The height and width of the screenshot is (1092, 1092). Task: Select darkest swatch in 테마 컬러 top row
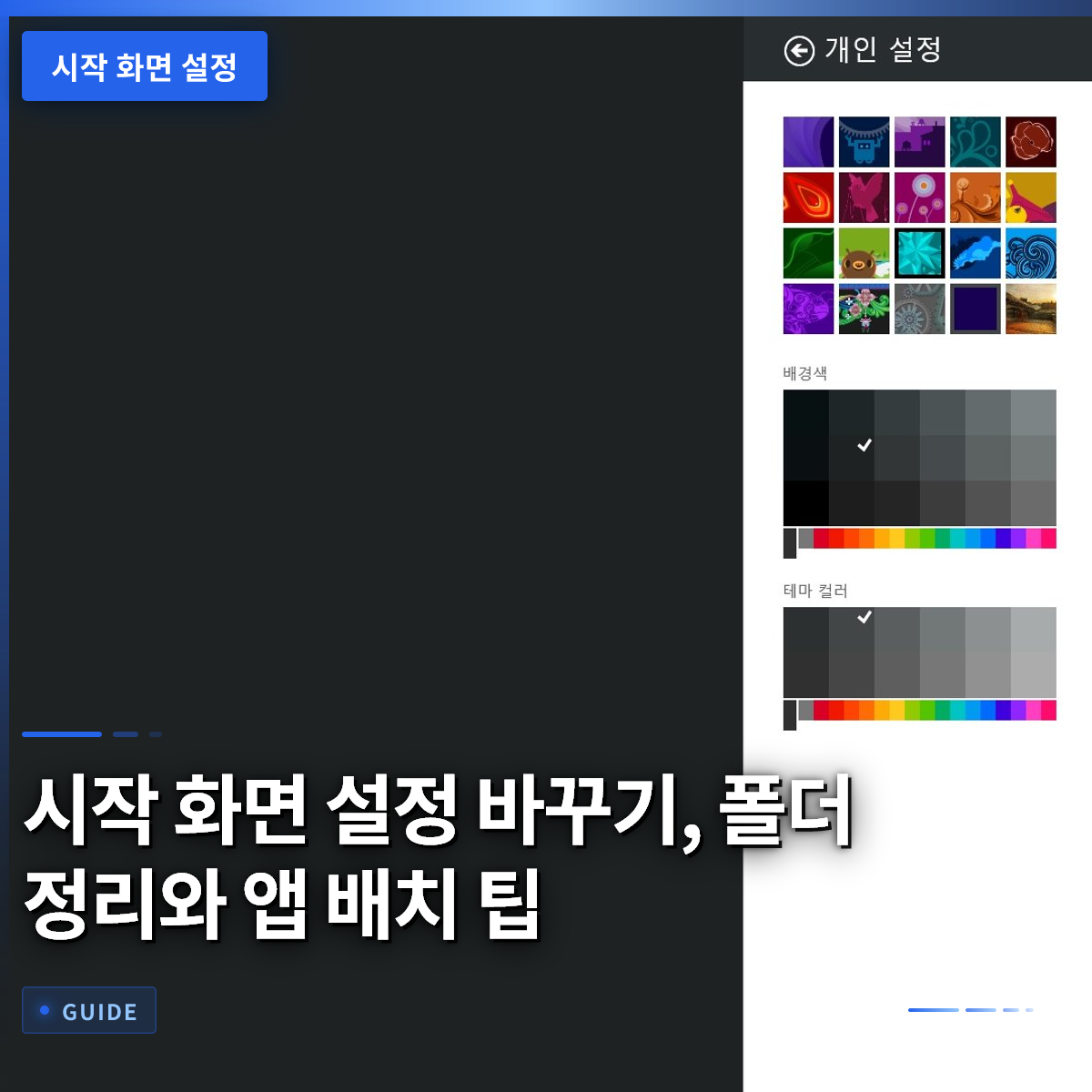coord(806,629)
